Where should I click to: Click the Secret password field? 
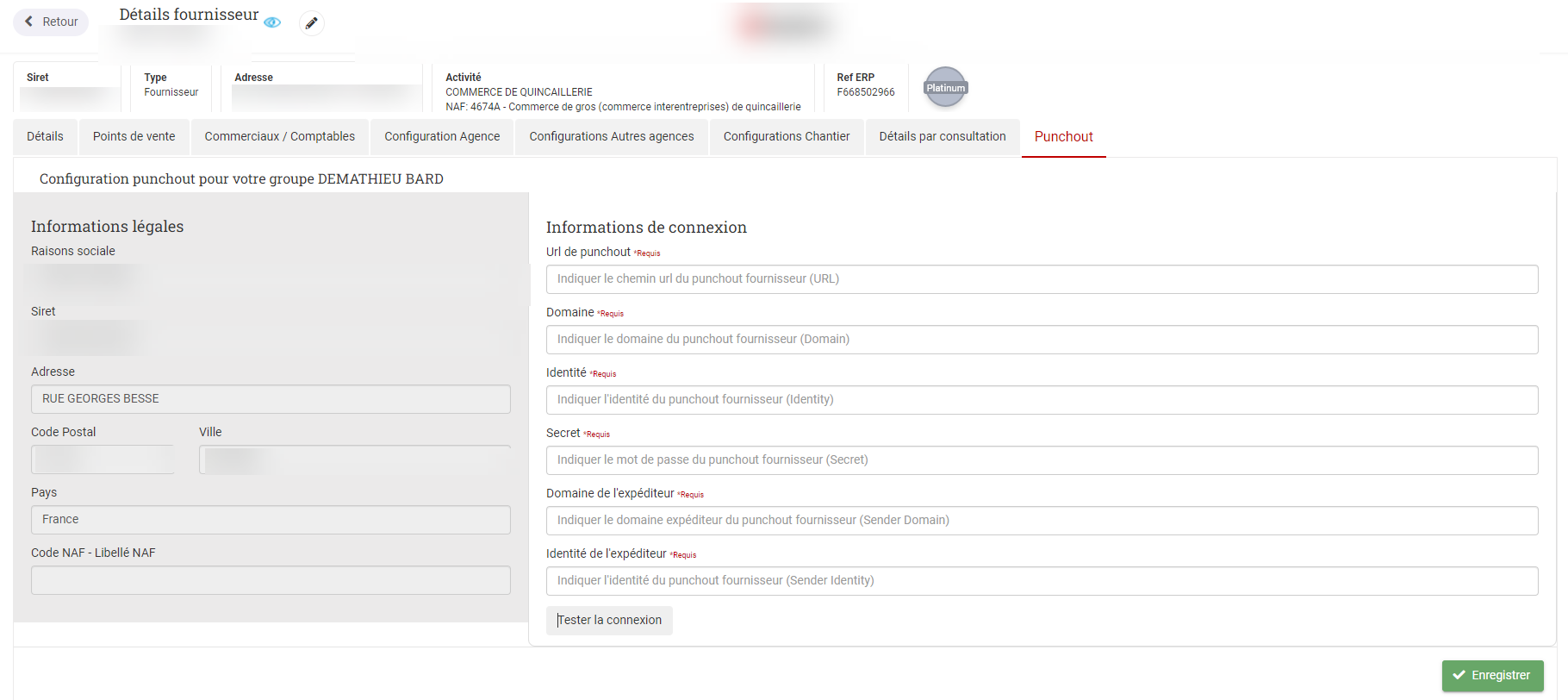pos(1042,460)
